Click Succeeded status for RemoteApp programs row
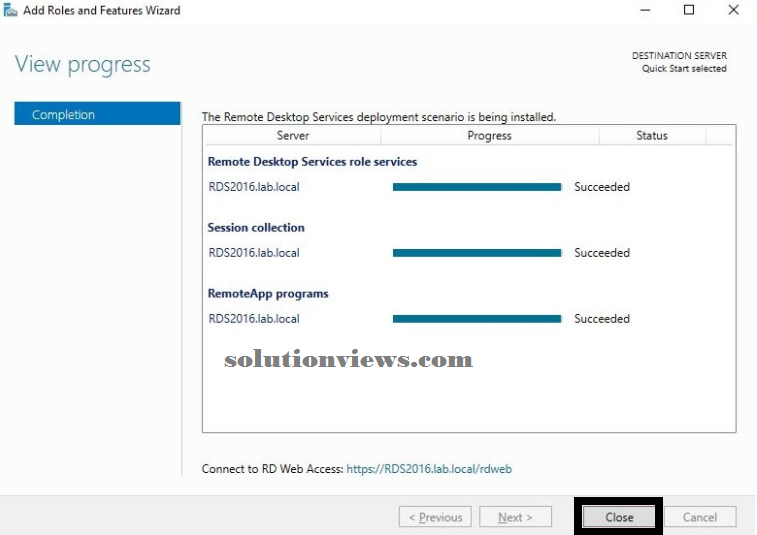 [602, 319]
